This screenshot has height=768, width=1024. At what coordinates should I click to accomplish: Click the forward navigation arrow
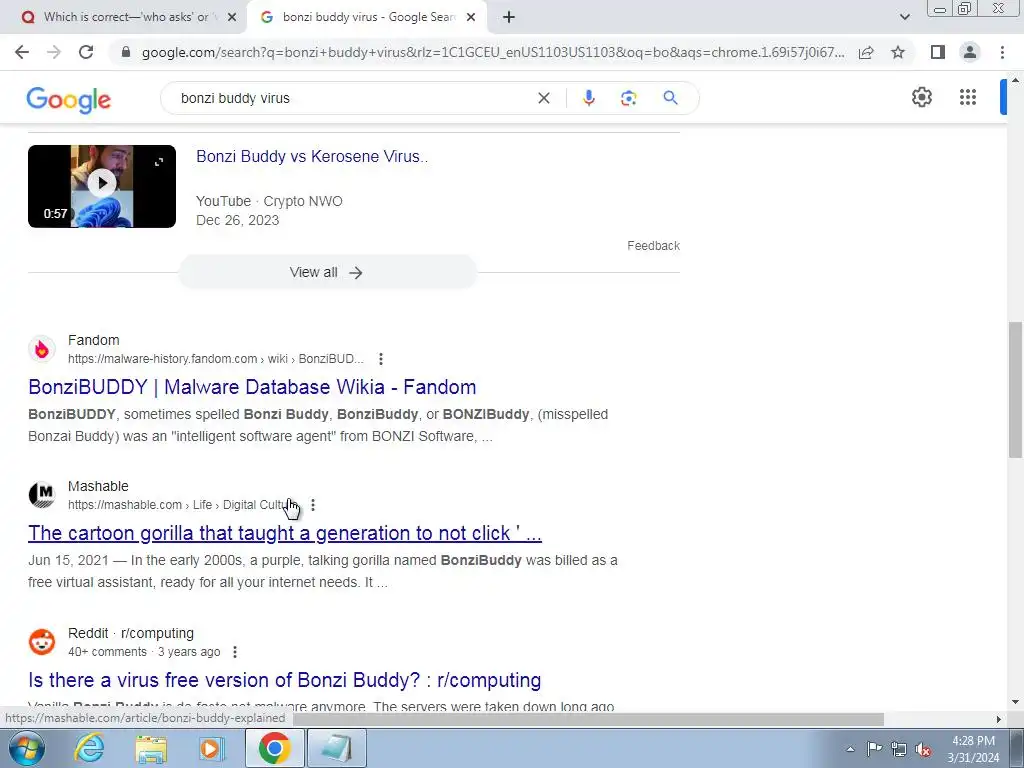54,52
